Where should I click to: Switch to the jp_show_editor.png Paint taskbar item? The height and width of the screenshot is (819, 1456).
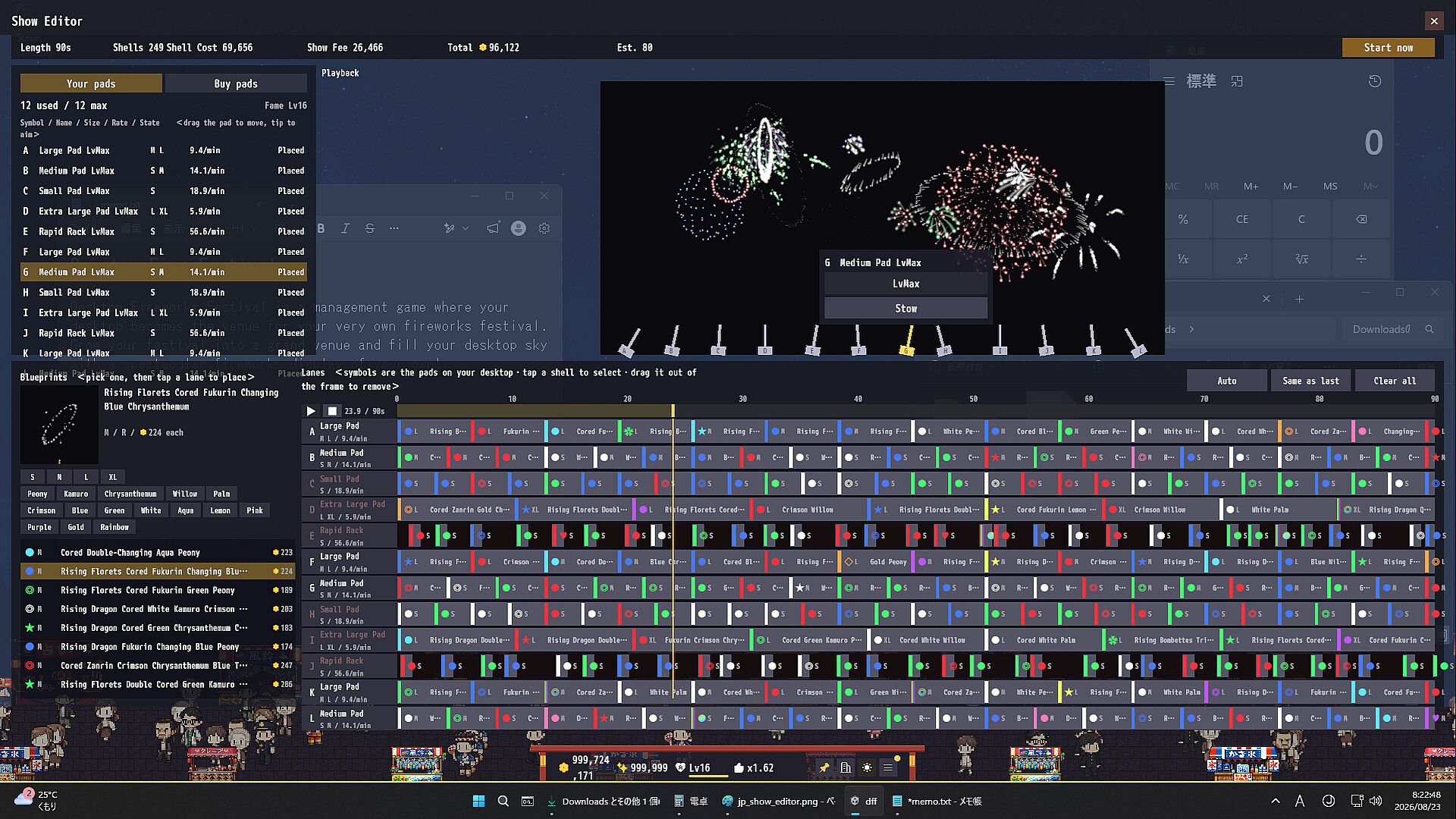tap(777, 801)
